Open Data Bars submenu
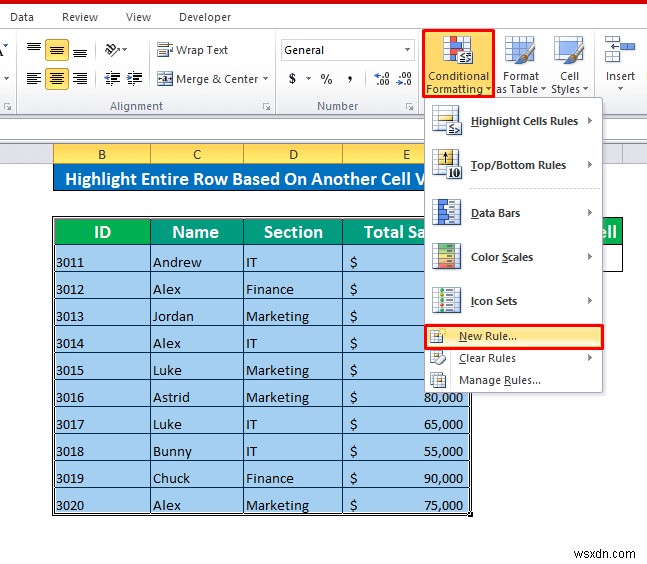 click(x=513, y=213)
